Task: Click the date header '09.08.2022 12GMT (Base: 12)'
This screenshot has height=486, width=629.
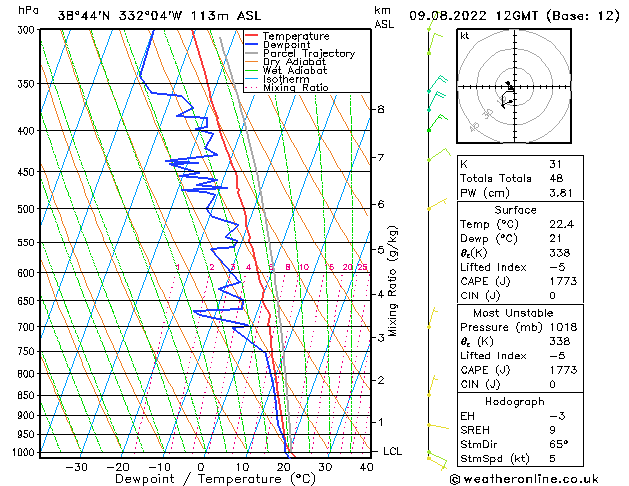Action: pos(514,16)
